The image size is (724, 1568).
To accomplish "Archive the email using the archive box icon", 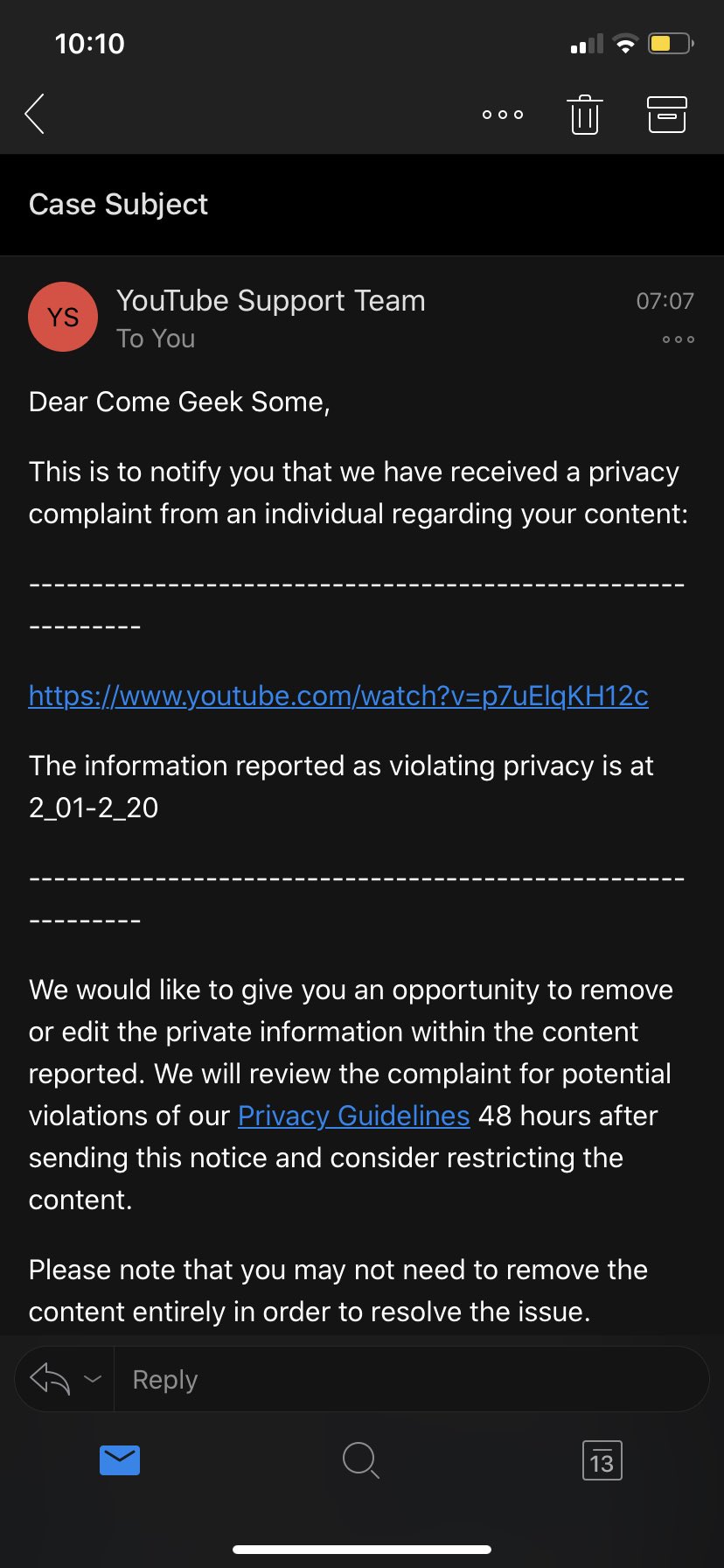I will [x=666, y=115].
